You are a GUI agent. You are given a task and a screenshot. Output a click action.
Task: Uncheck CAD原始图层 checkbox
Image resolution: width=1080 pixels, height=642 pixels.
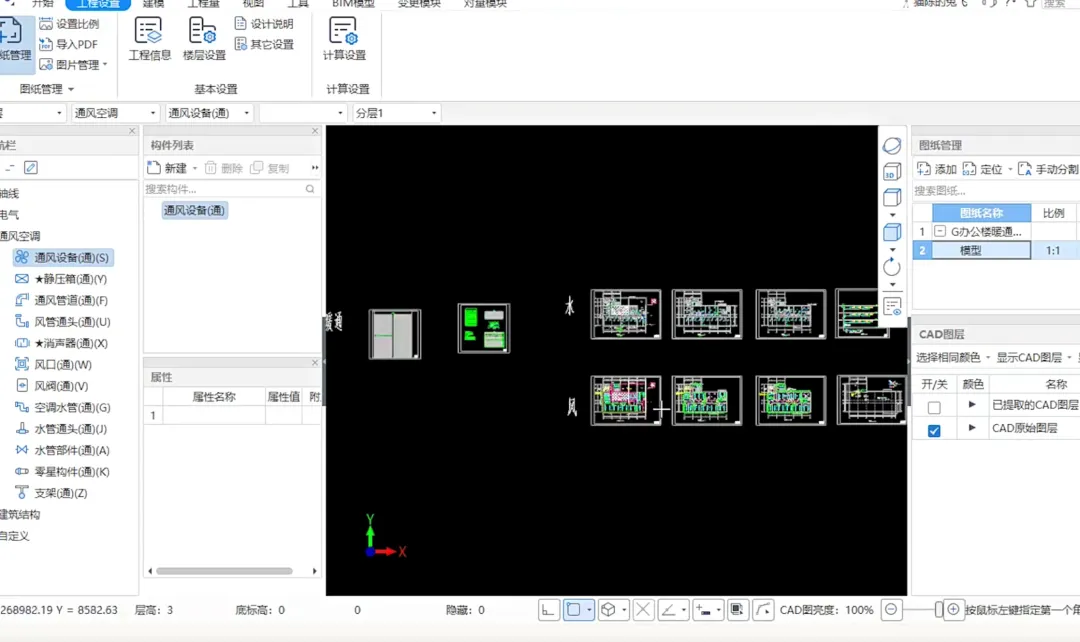(934, 431)
